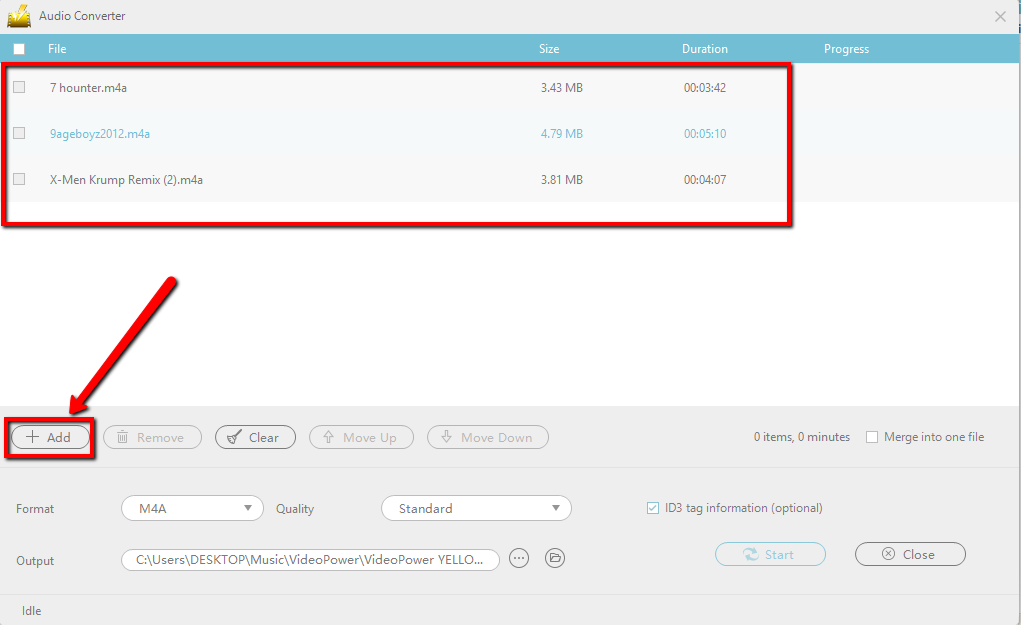
Task: Uncheck the ID3 tag information option
Action: (654, 508)
